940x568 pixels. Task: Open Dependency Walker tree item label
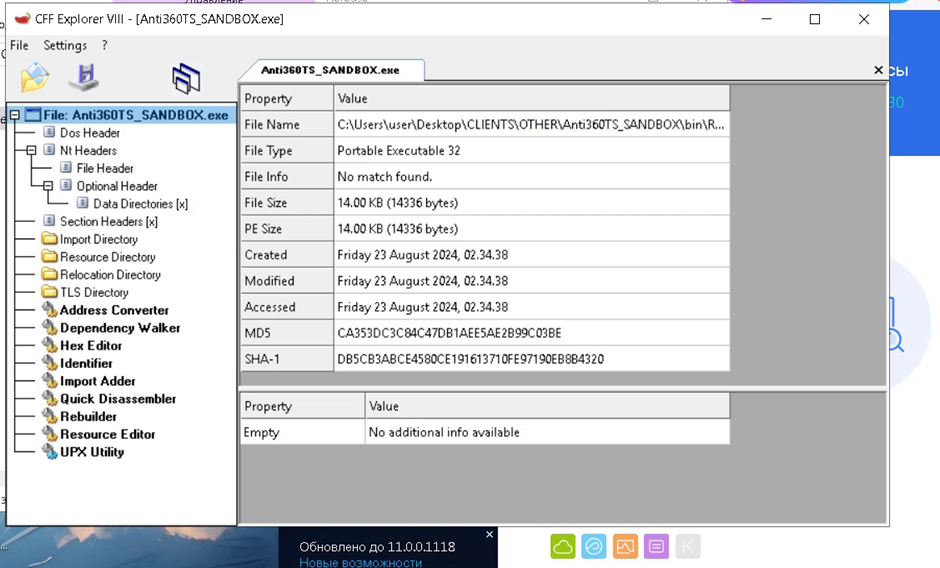click(x=120, y=328)
